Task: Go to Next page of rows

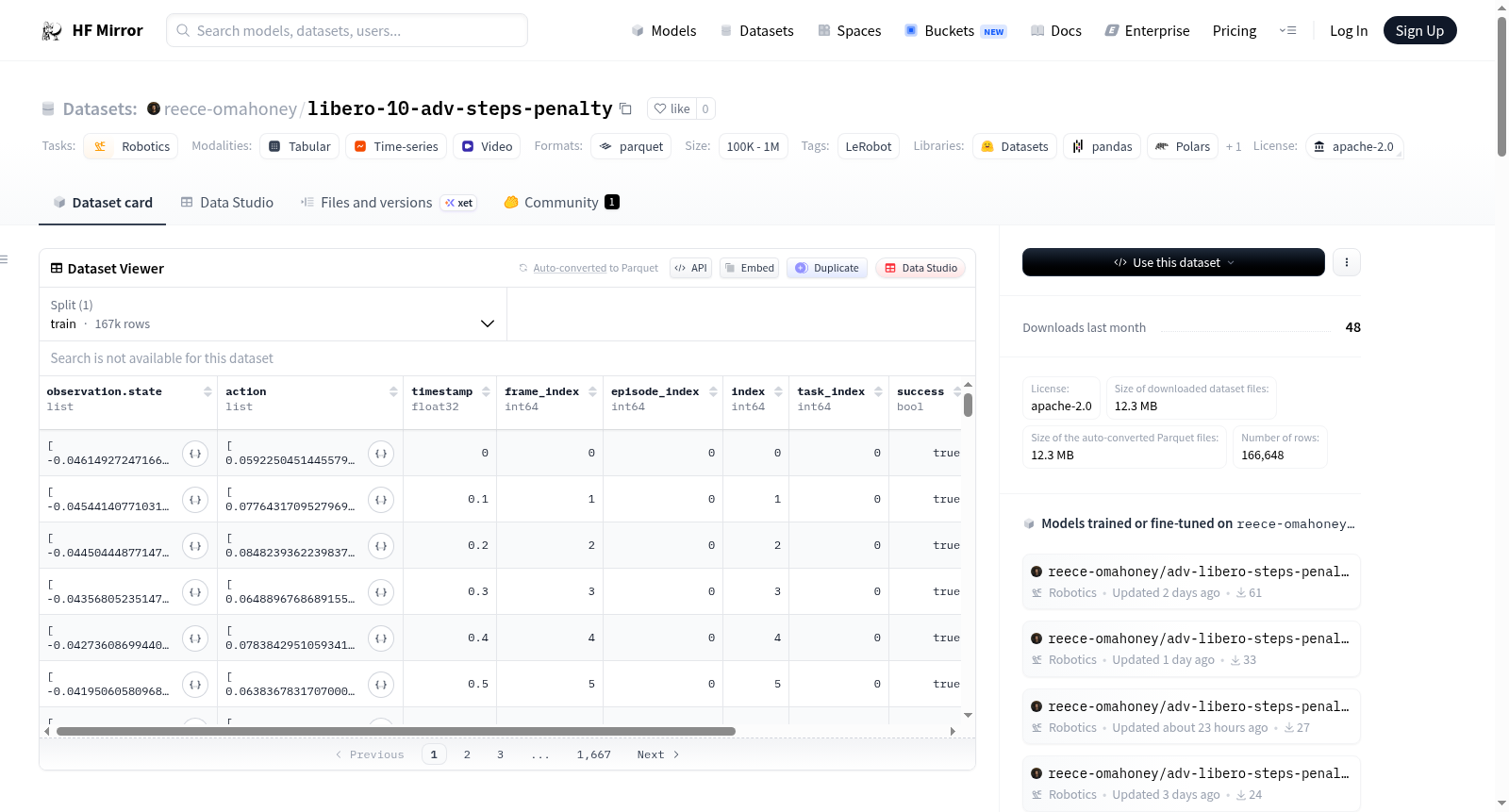Action: pos(657,754)
